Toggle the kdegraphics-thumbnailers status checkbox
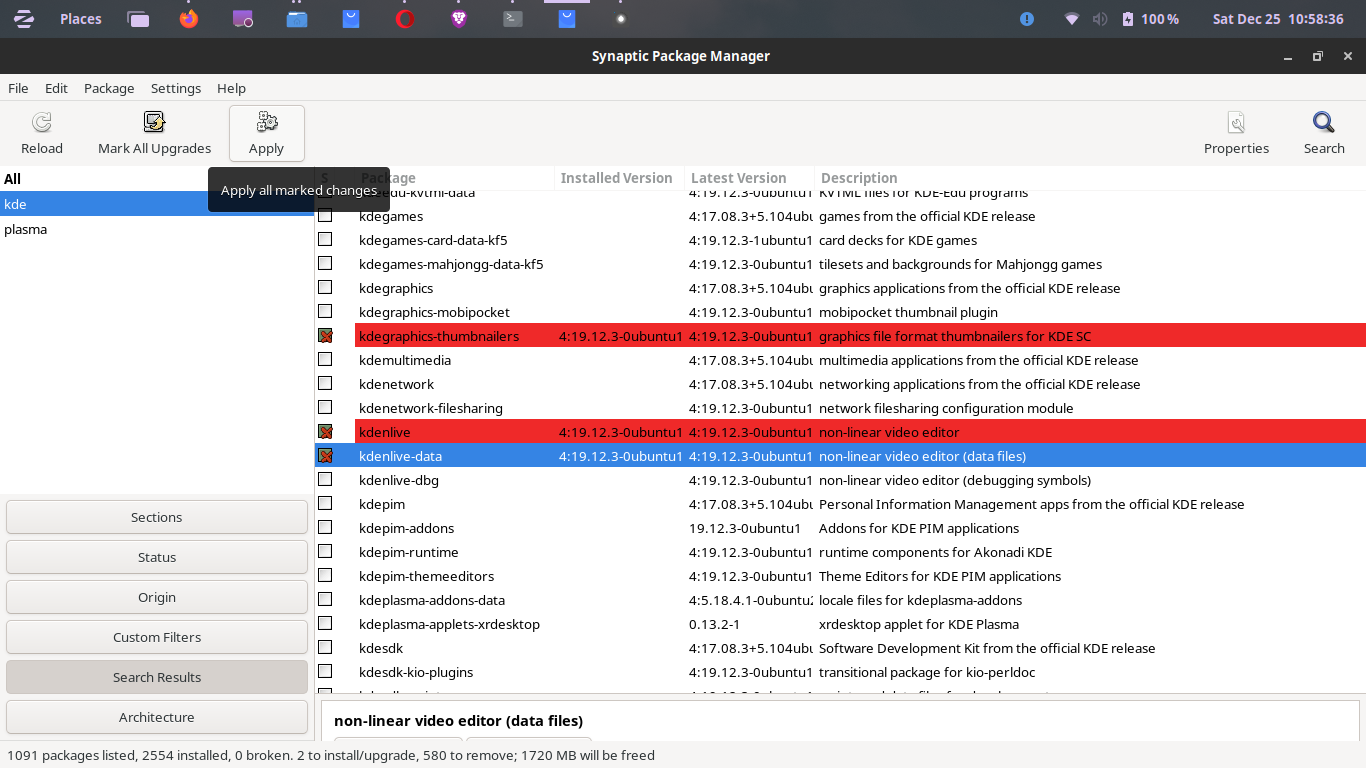The image size is (1366, 768). (325, 336)
